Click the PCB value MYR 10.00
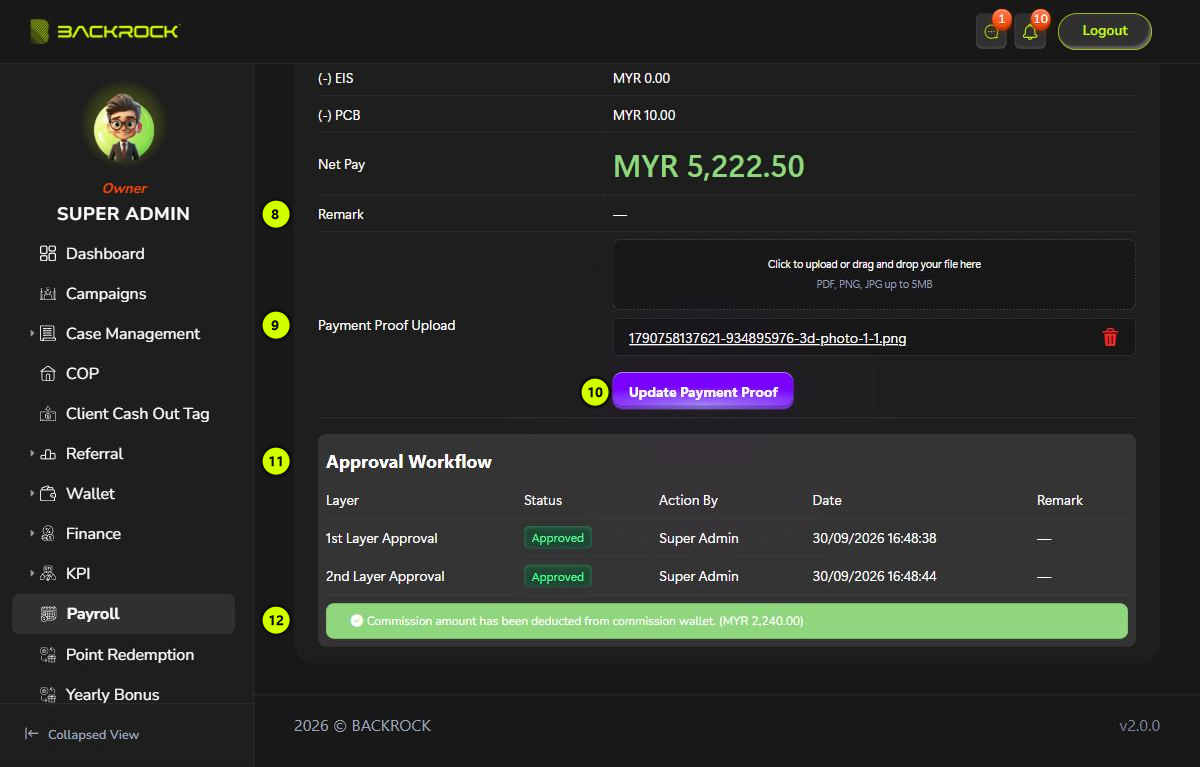 coord(644,115)
